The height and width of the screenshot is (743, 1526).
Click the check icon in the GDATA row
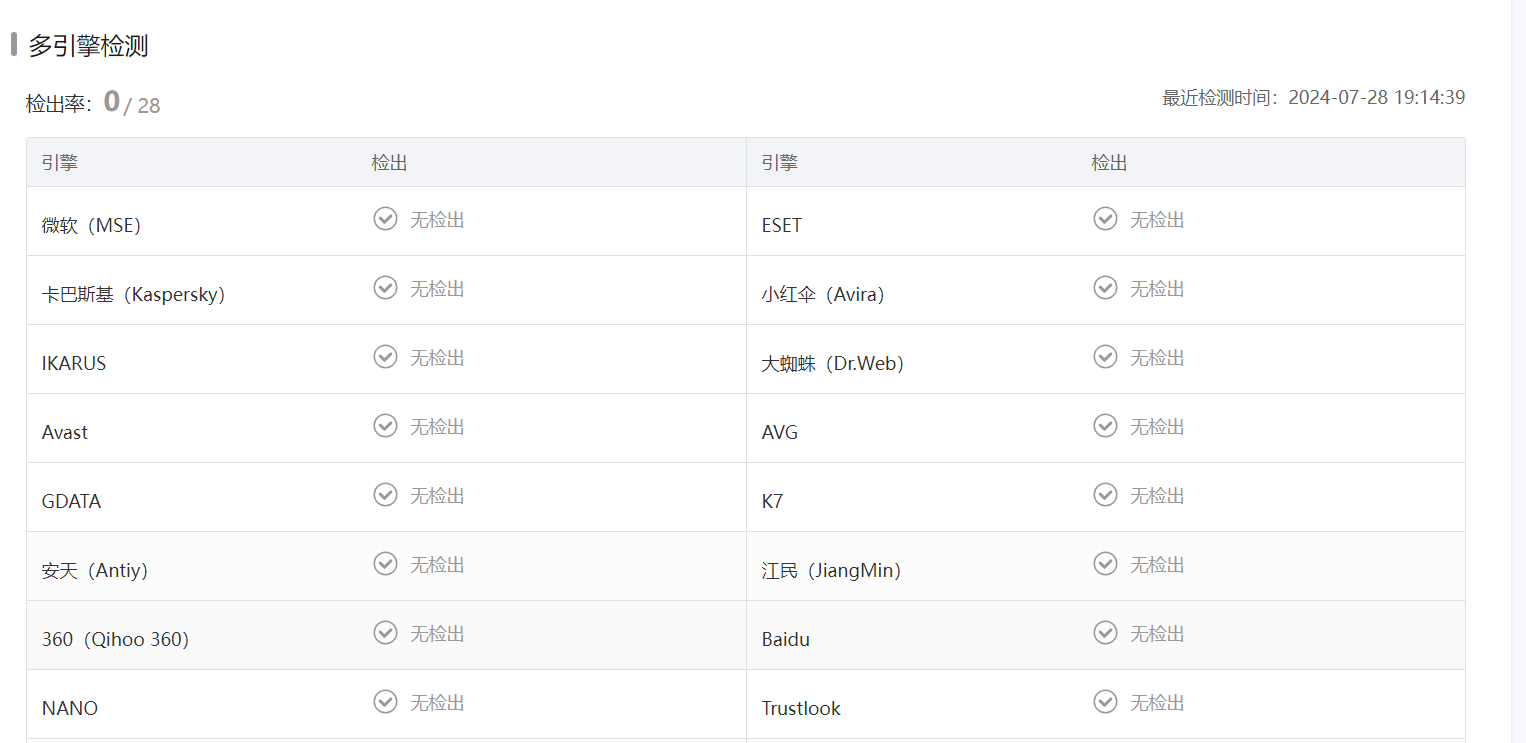click(385, 495)
